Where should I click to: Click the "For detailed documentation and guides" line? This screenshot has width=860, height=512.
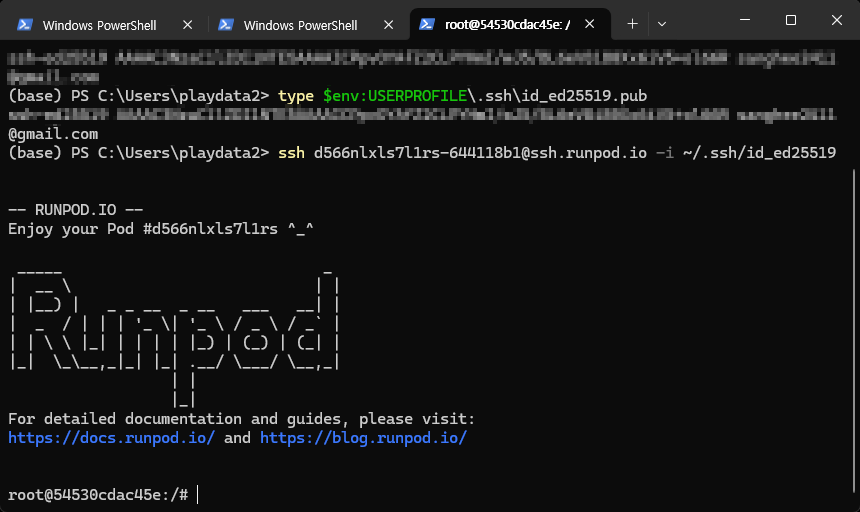241,419
